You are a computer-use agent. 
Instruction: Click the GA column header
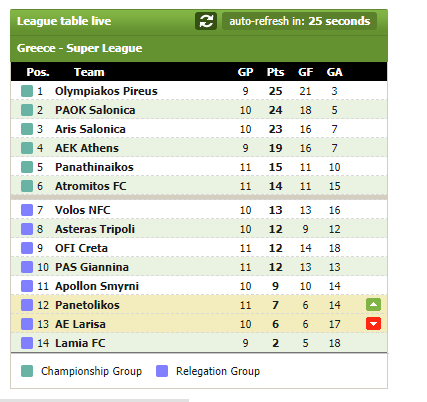(334, 72)
